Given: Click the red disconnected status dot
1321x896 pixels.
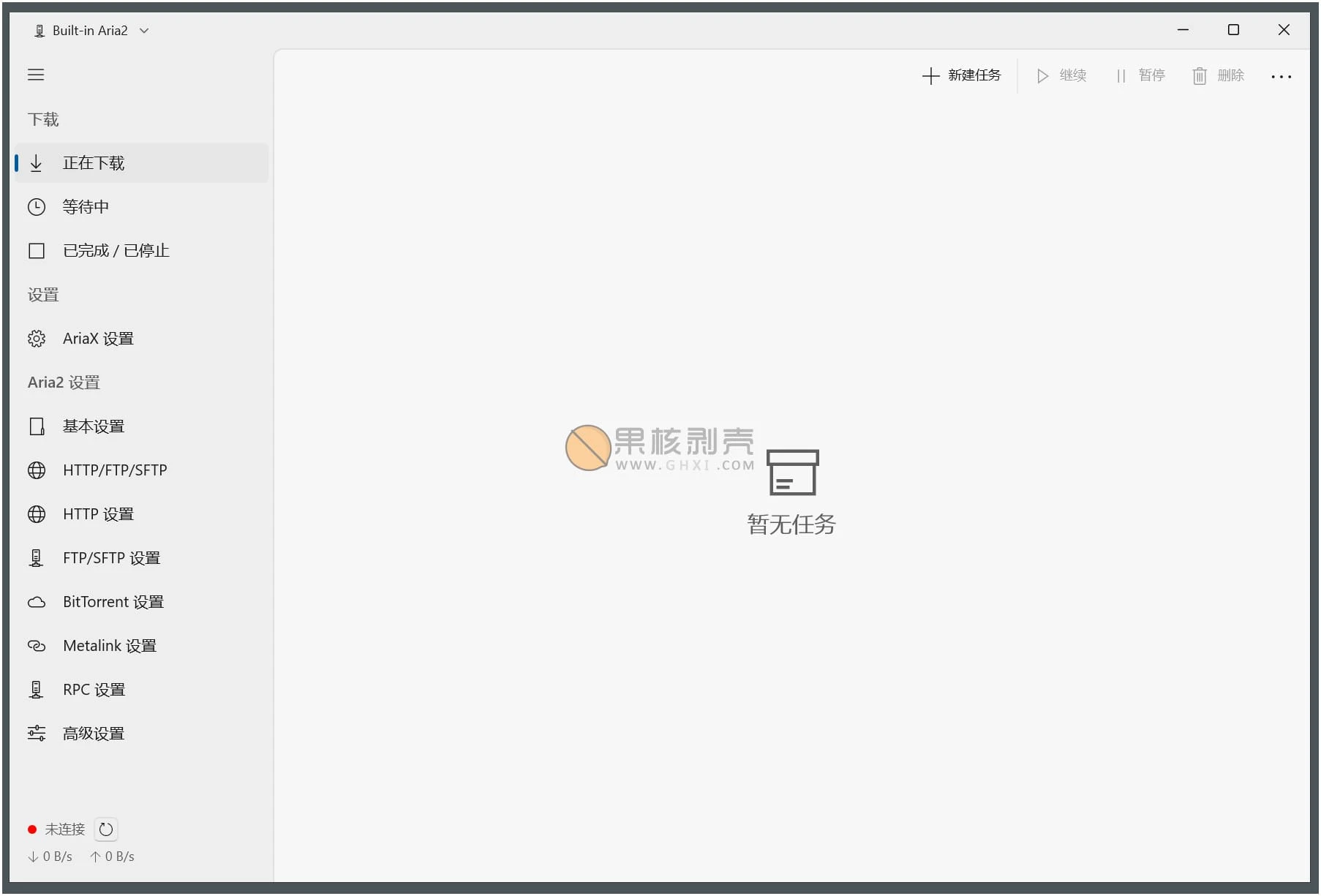Looking at the screenshot, I should [x=32, y=829].
